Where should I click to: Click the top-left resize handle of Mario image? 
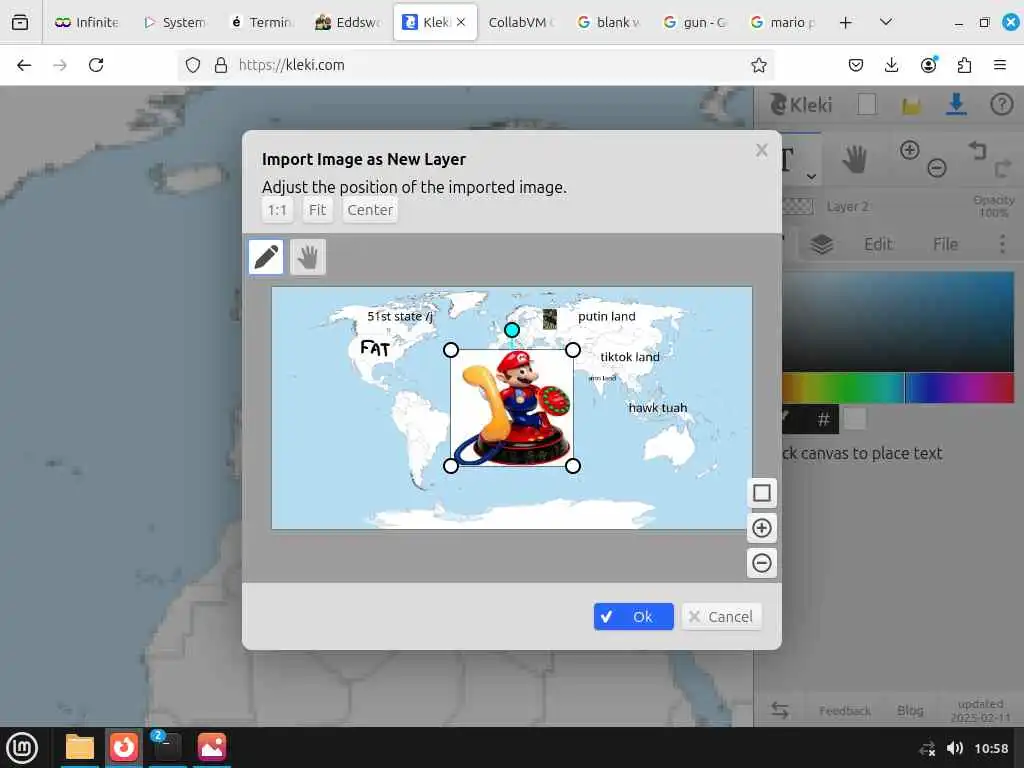click(x=451, y=350)
